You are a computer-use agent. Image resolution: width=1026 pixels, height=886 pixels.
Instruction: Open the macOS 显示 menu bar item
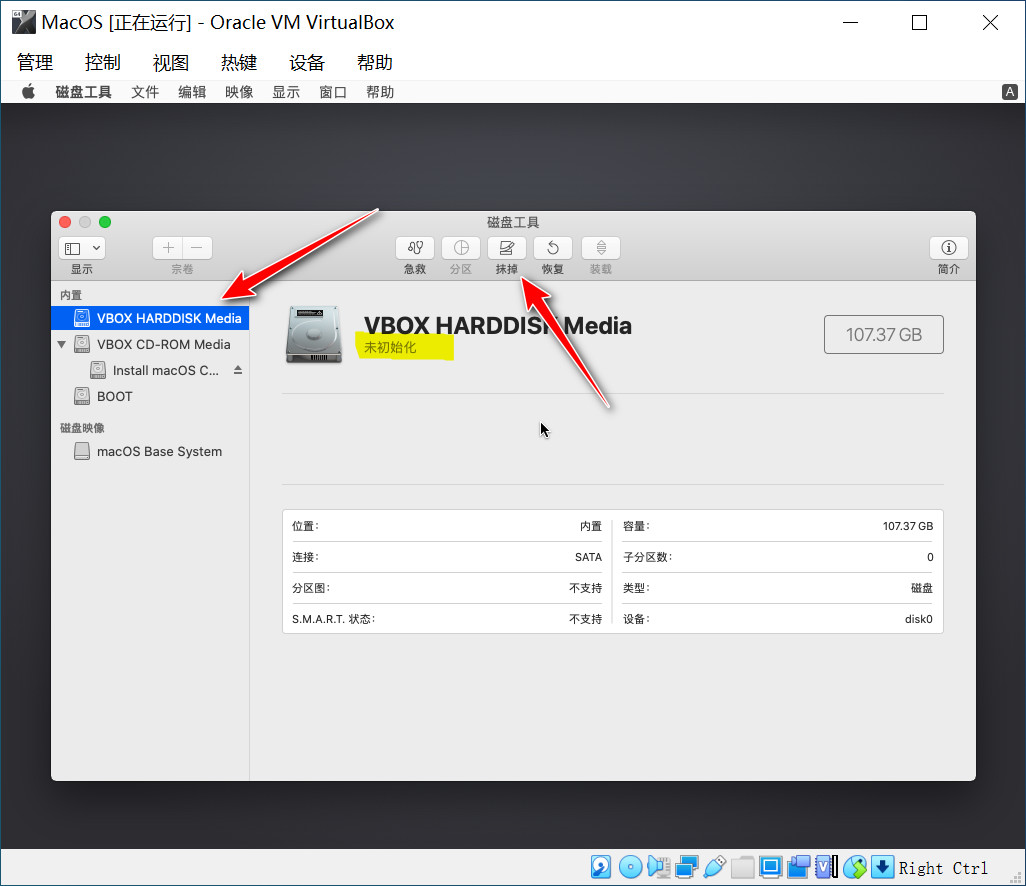[x=286, y=92]
